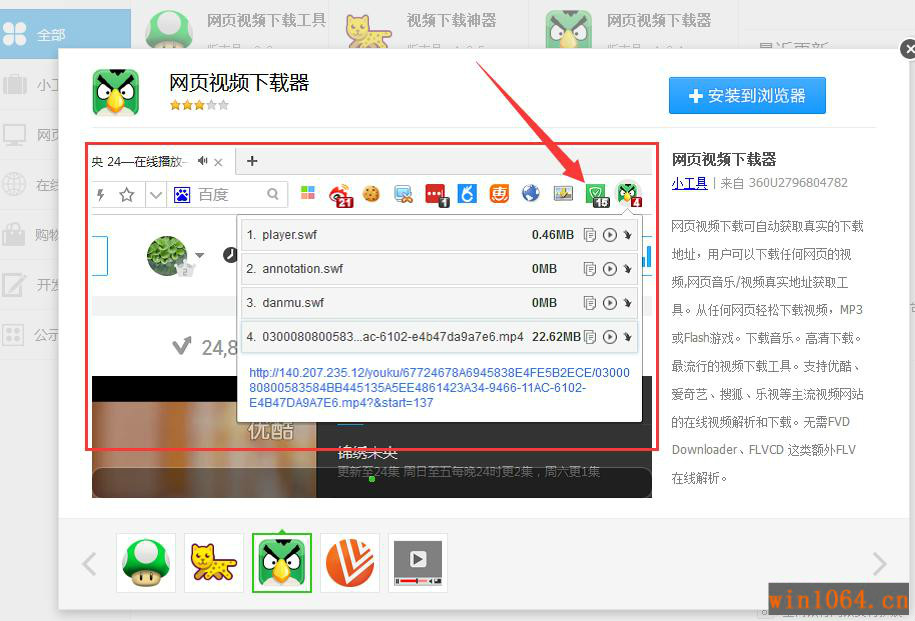Select the player.swf row
The height and width of the screenshot is (621, 915).
coord(439,235)
